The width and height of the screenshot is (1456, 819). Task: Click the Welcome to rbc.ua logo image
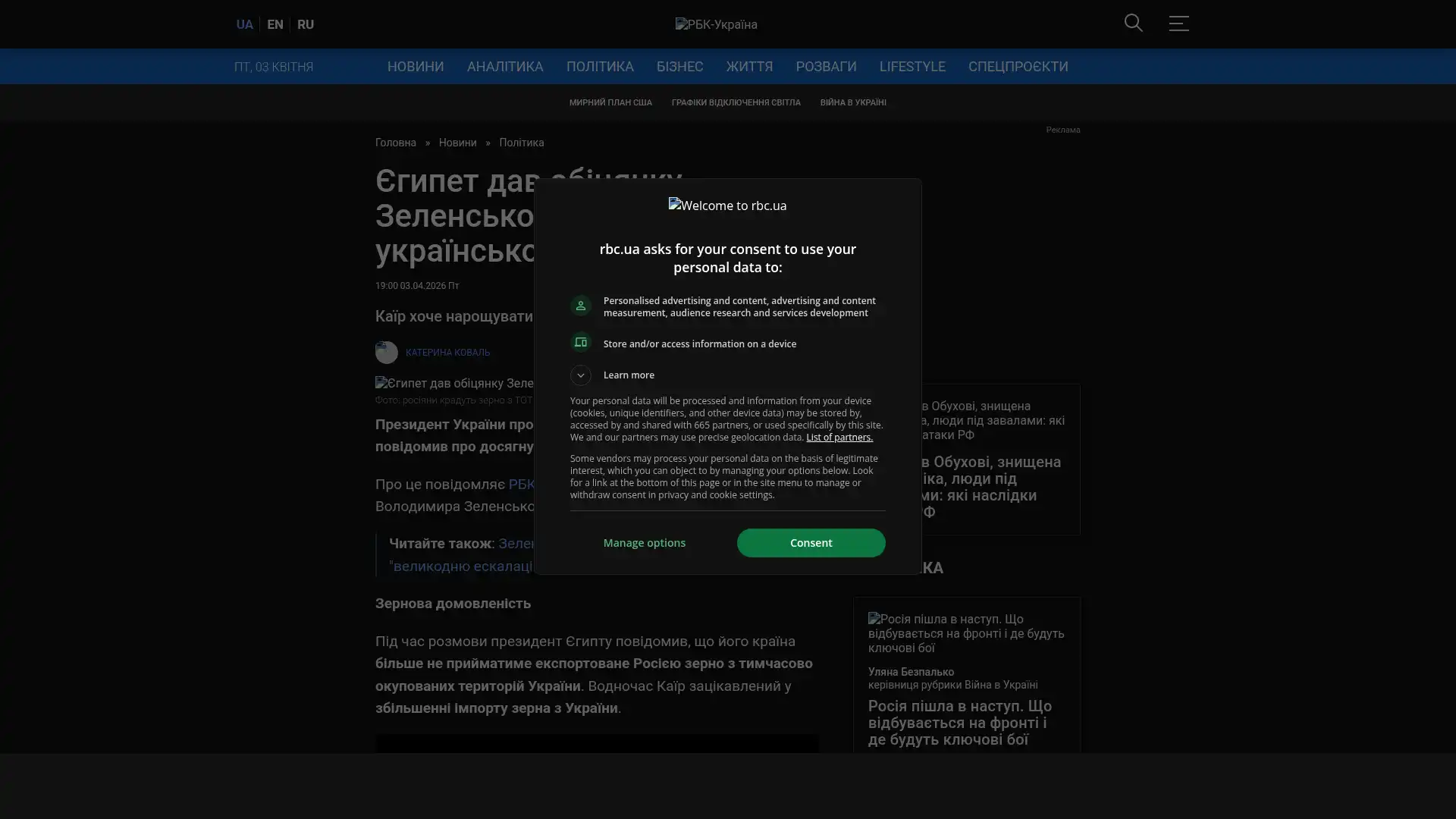click(727, 206)
